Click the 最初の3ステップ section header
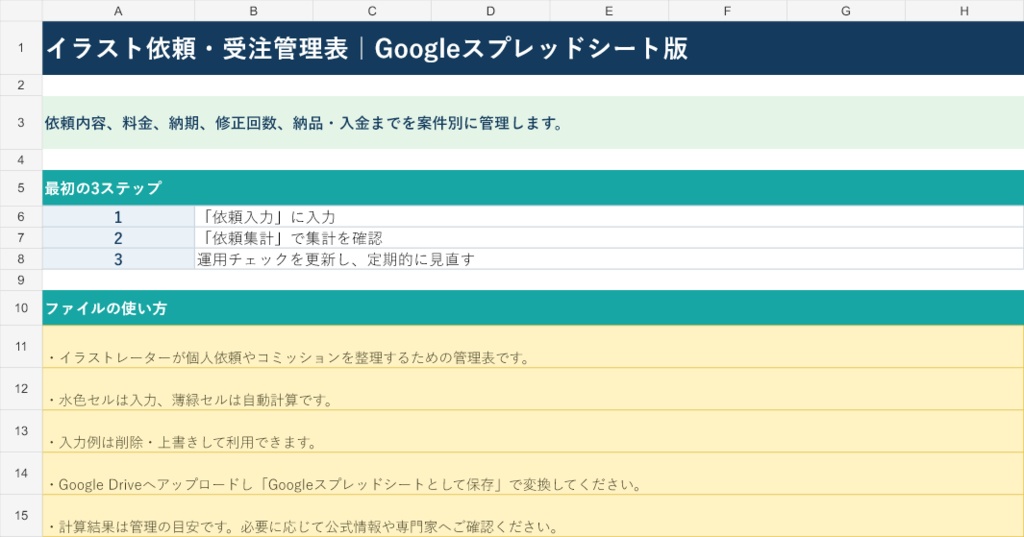This screenshot has height=537, width=1024. click(x=533, y=188)
